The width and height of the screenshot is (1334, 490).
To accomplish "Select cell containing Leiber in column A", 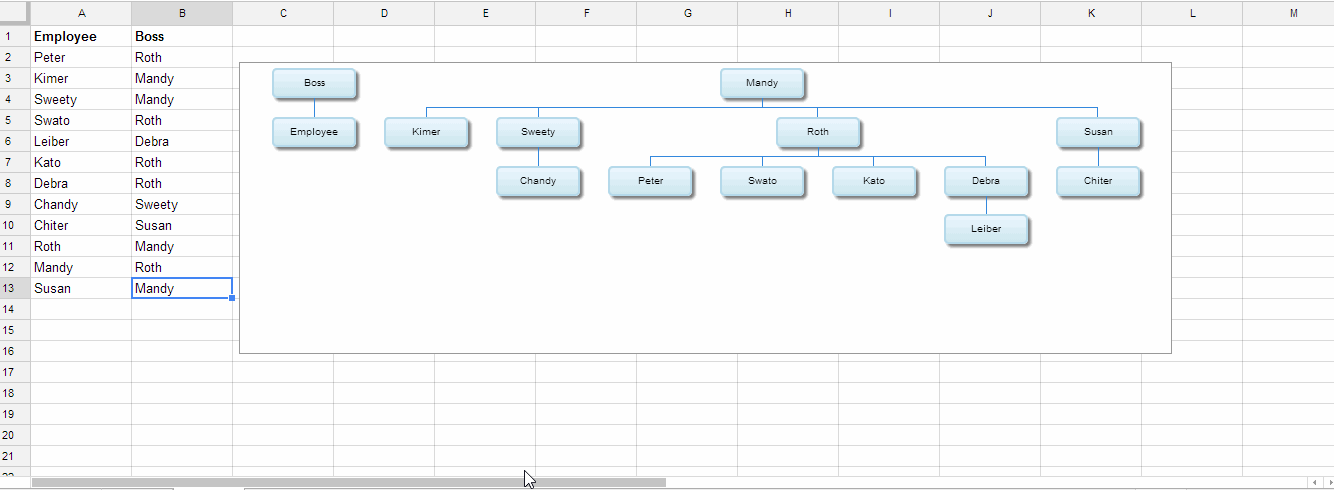I will point(81,141).
